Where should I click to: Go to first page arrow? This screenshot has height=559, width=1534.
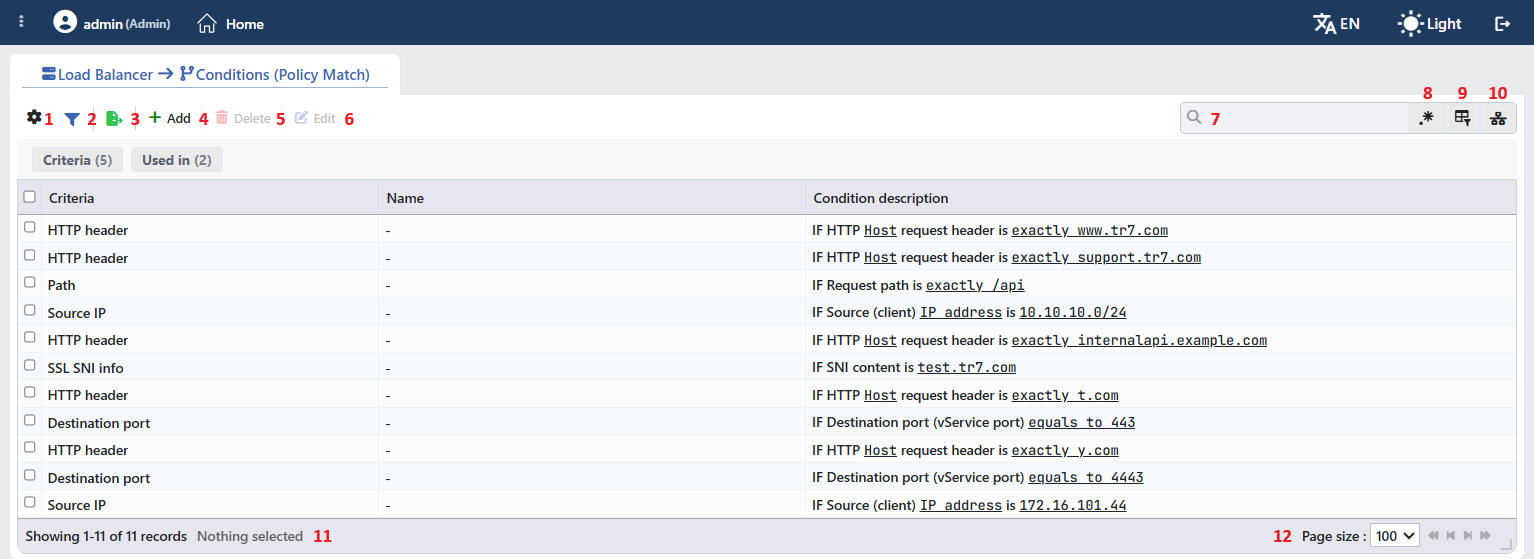(x=1433, y=536)
